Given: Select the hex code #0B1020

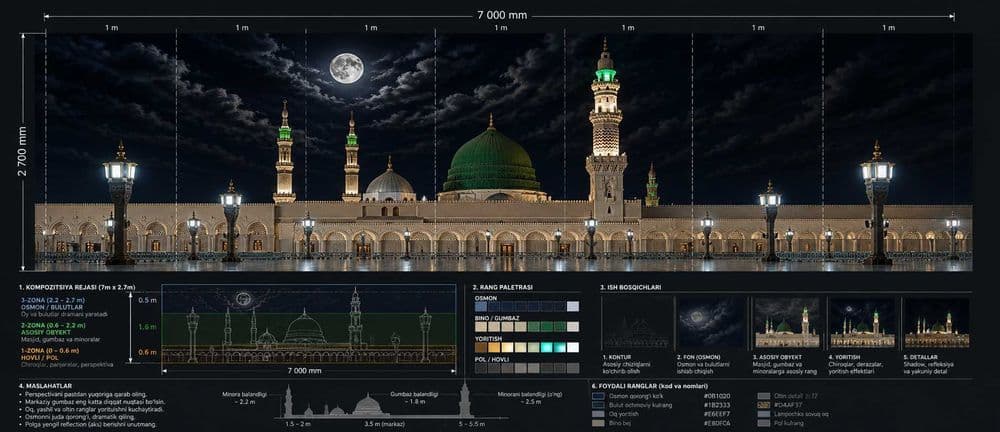Looking at the screenshot, I should tap(717, 396).
